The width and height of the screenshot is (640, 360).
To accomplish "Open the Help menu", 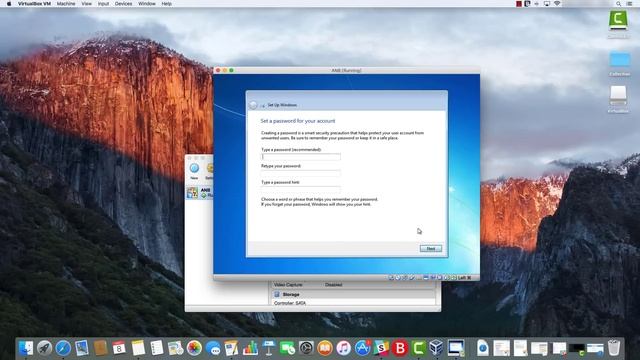I will (167, 4).
